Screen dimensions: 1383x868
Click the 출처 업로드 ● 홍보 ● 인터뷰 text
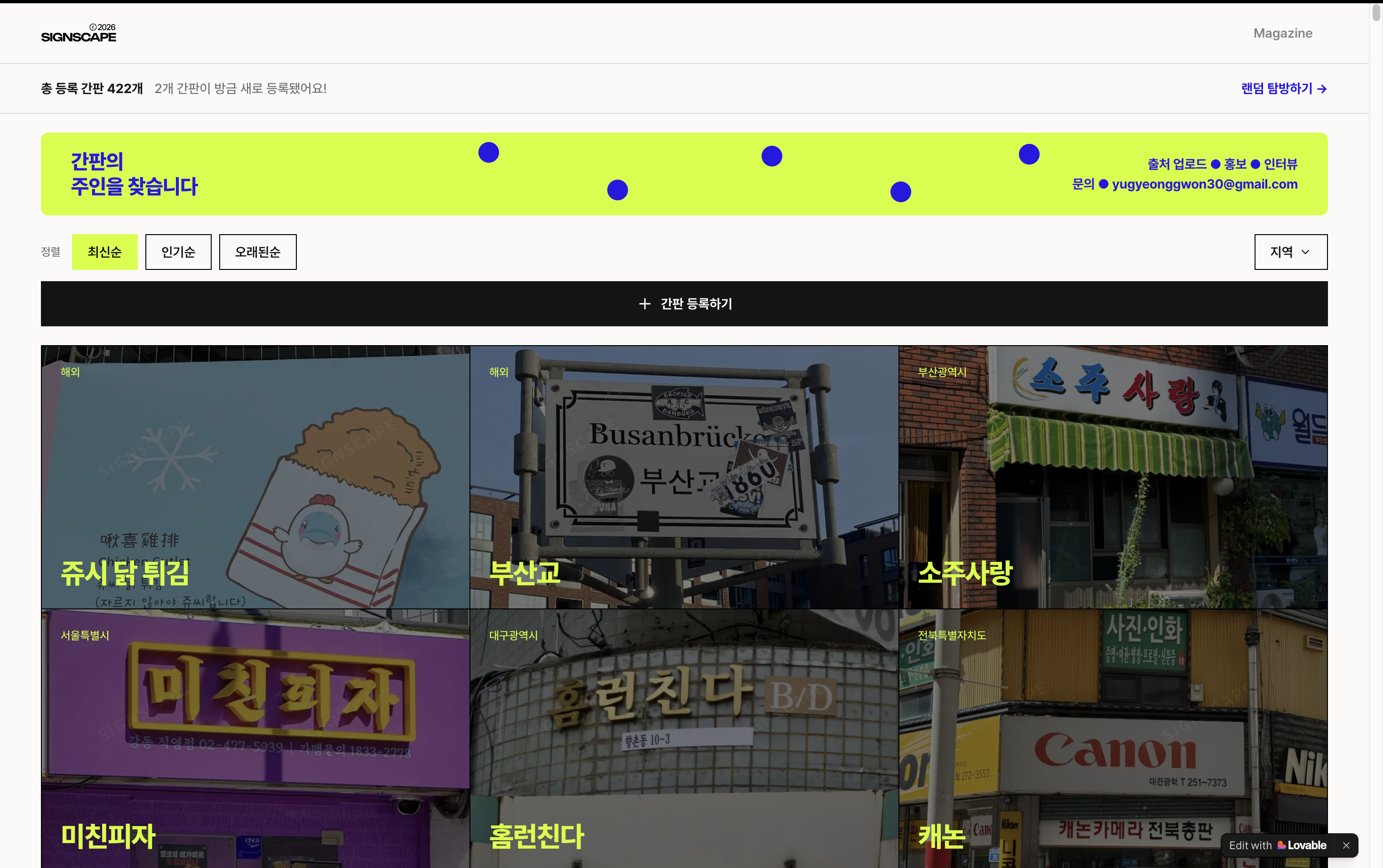pyautogui.click(x=1222, y=164)
